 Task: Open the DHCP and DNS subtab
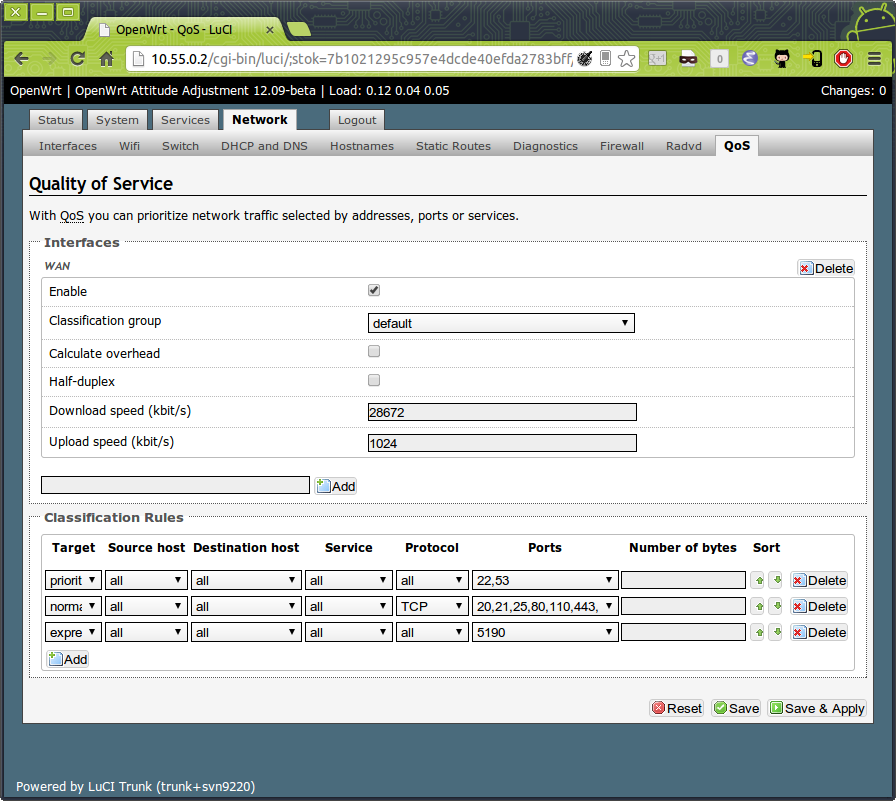coord(264,146)
